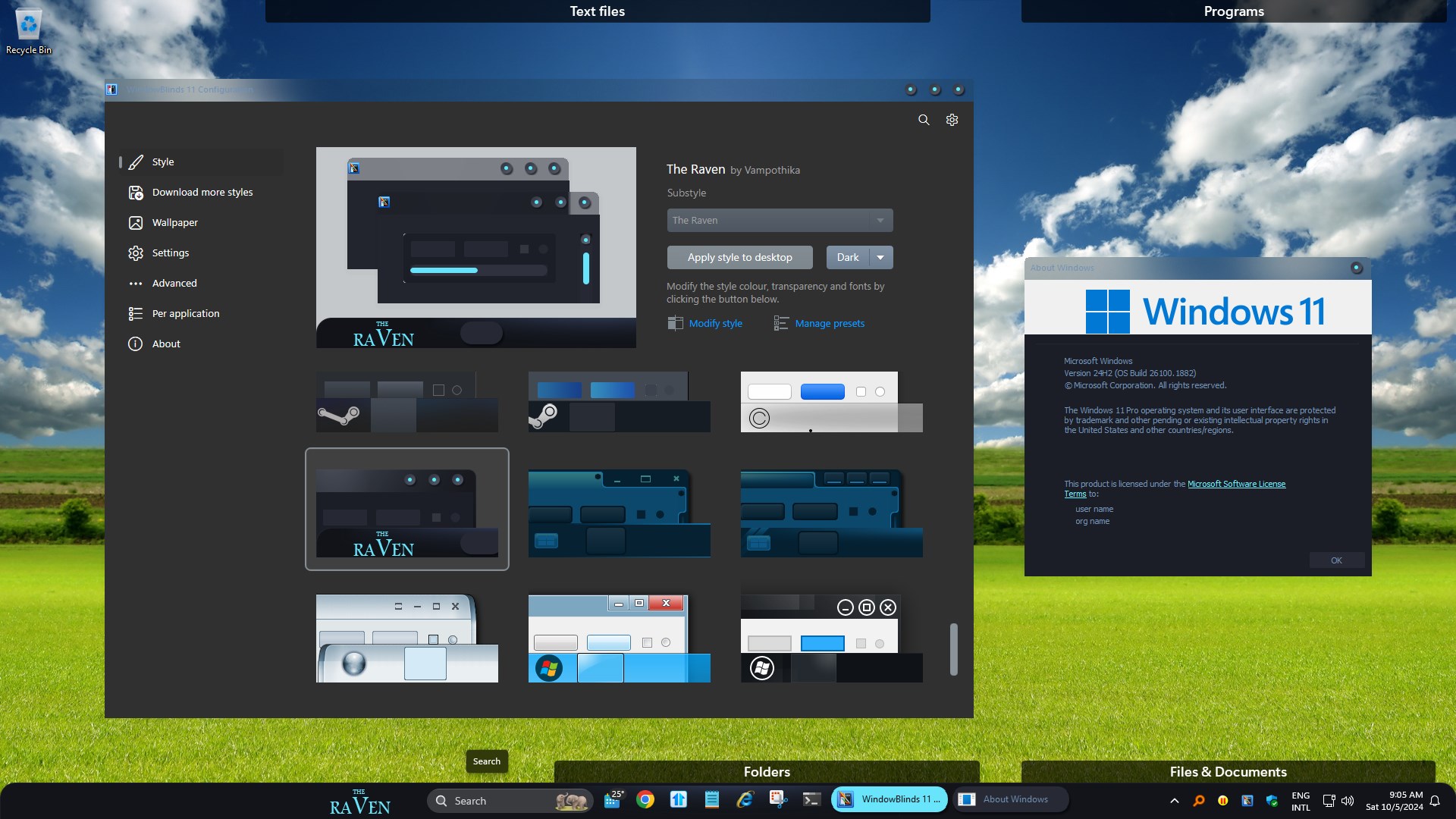Open Windows Security shield tray icon
This screenshot has width=1456, height=819.
1272,801
